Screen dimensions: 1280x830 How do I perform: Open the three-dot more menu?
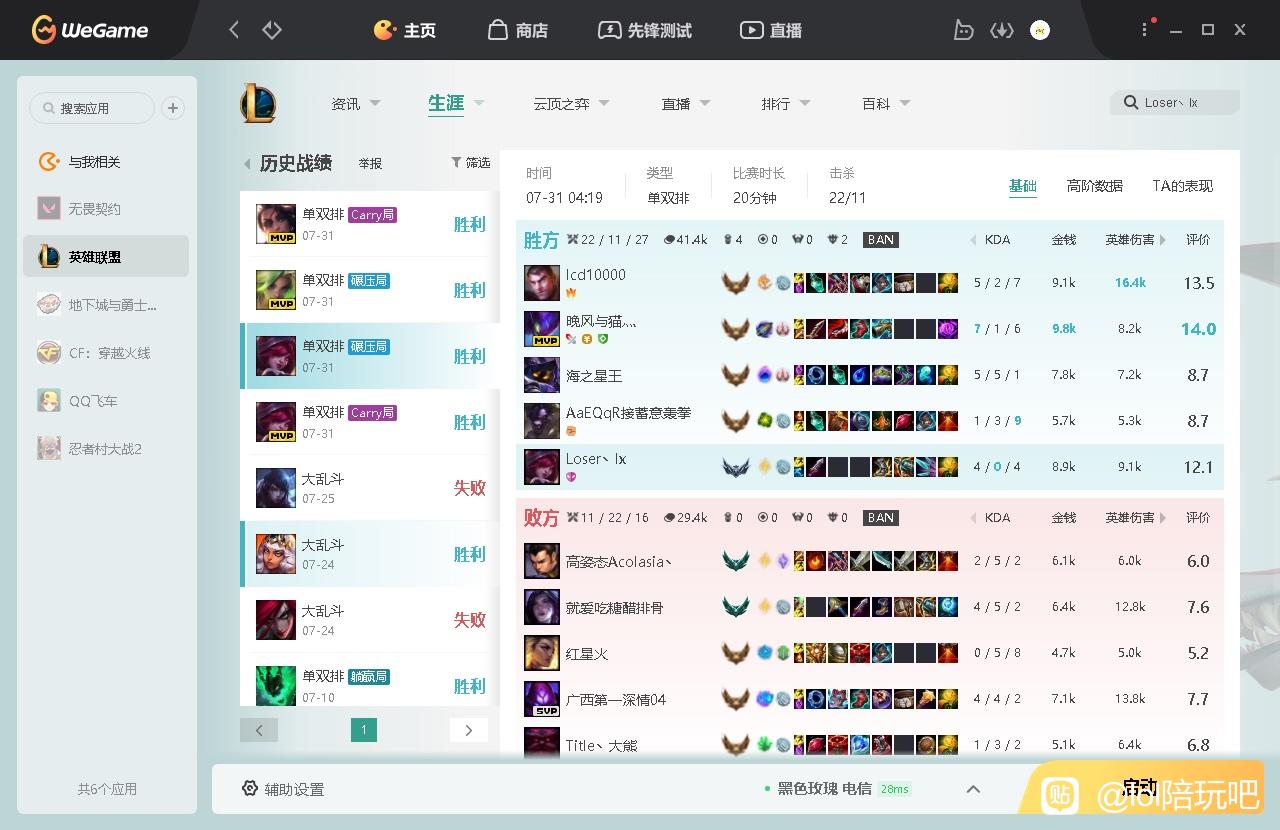tap(1145, 30)
